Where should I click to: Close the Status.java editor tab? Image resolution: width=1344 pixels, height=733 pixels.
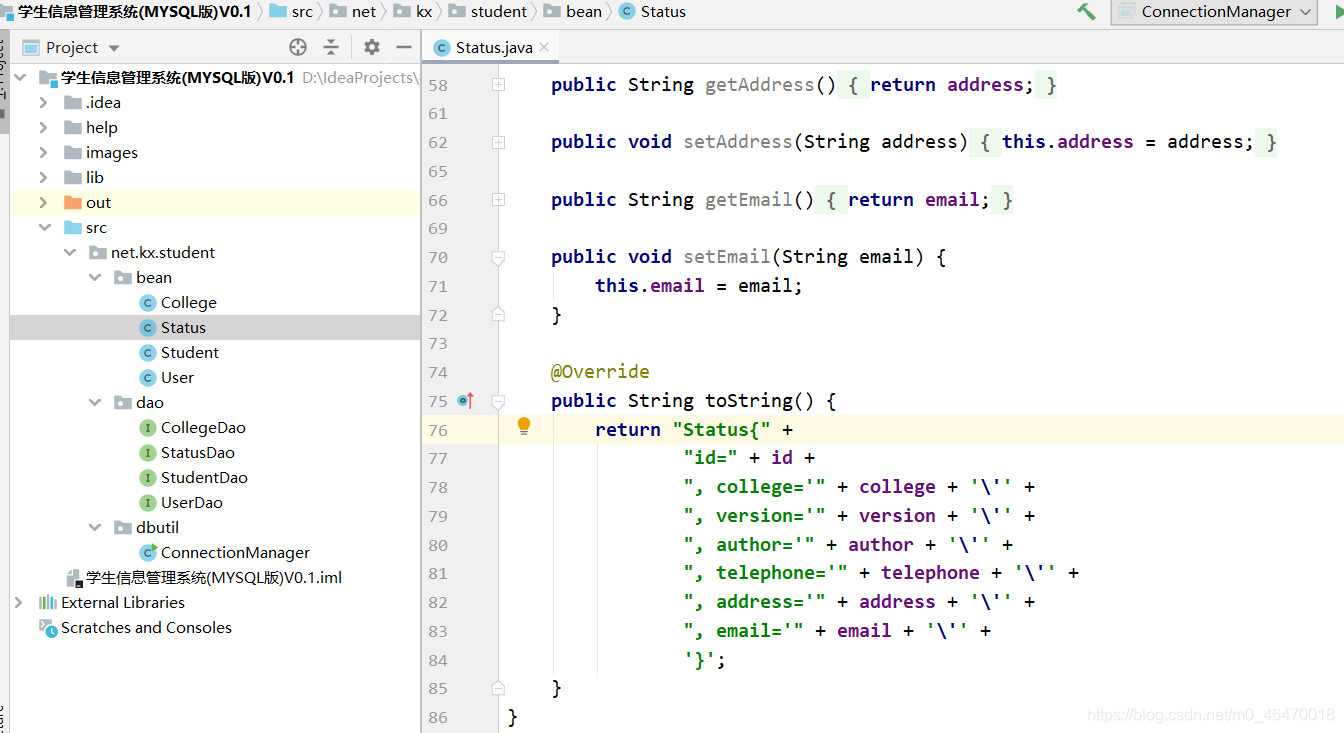544,47
